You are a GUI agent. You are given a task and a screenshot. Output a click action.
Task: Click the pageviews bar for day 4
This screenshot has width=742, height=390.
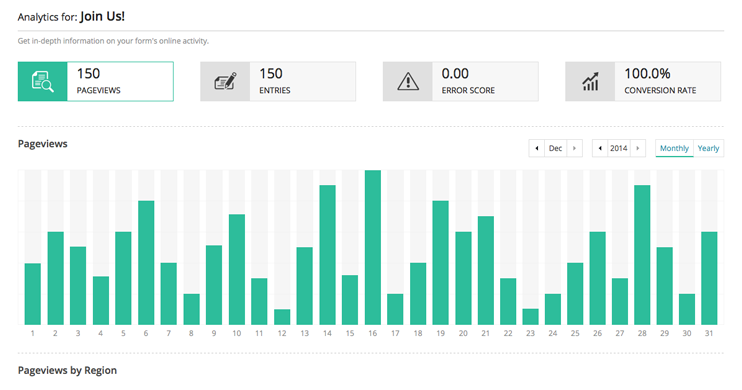coord(101,301)
